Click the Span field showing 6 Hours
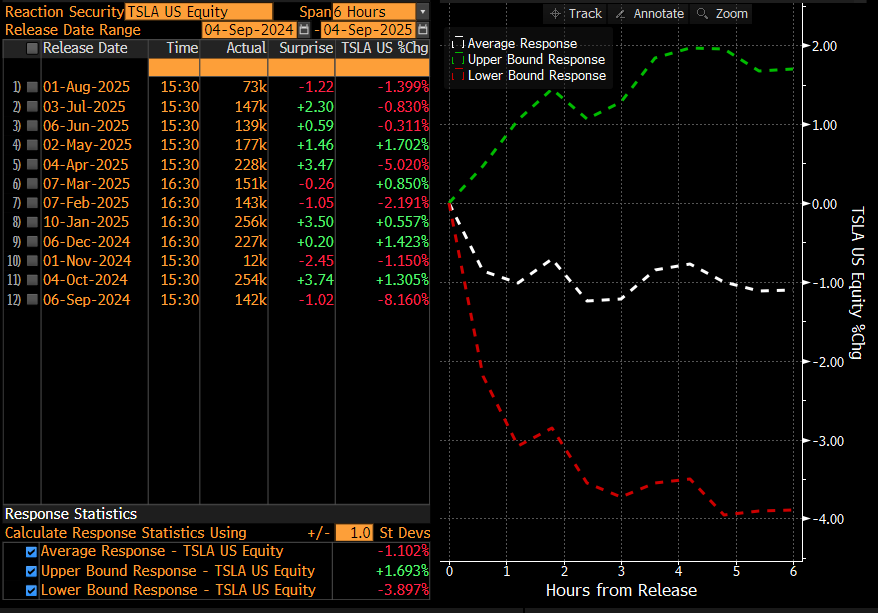The height and width of the screenshot is (613, 878). 374,12
